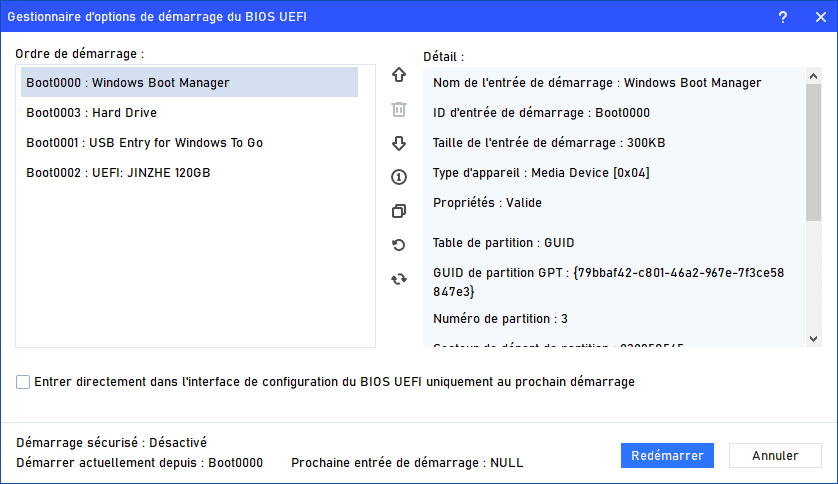
Task: Click the move down arrow icon
Action: coord(399,143)
